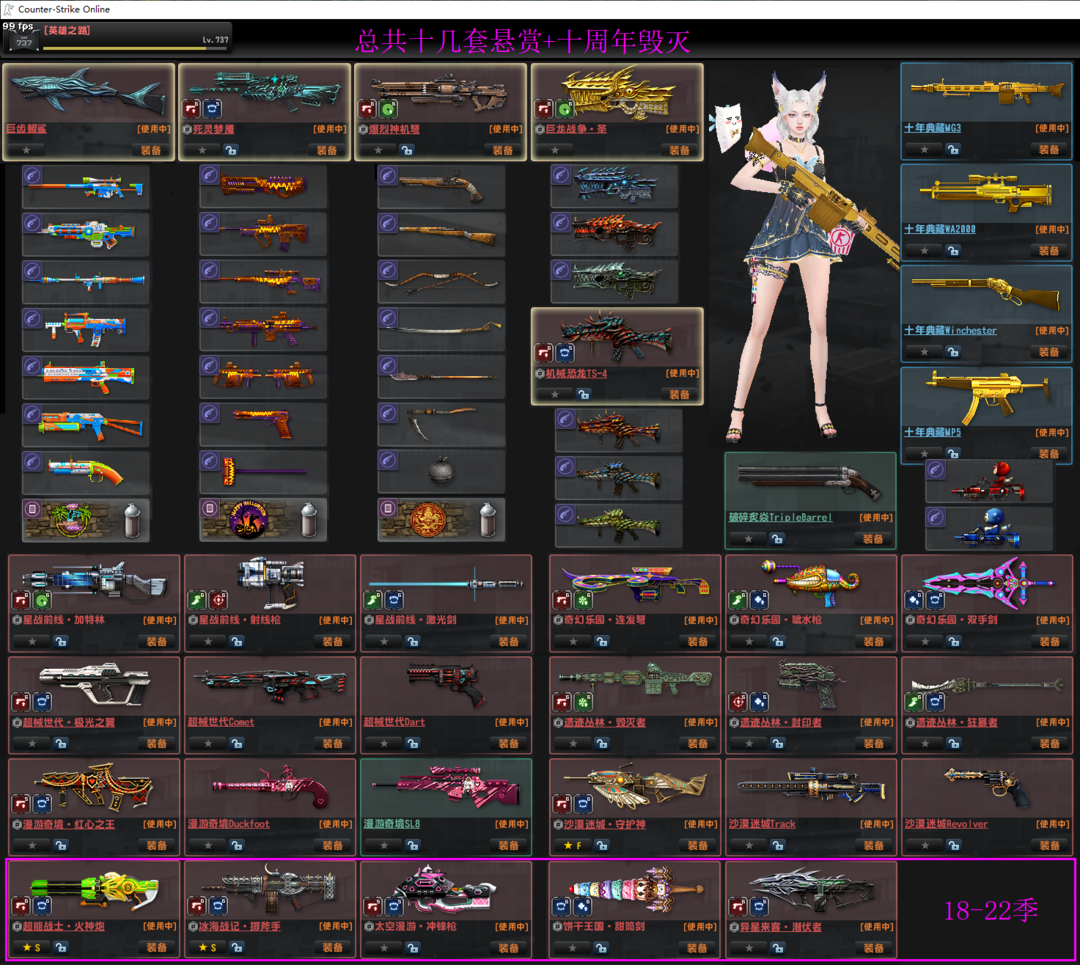The width and height of the screenshot is (1080, 965).
Task: Click the lock icon under 饼干王国·甜筒剑
Action: [601, 948]
